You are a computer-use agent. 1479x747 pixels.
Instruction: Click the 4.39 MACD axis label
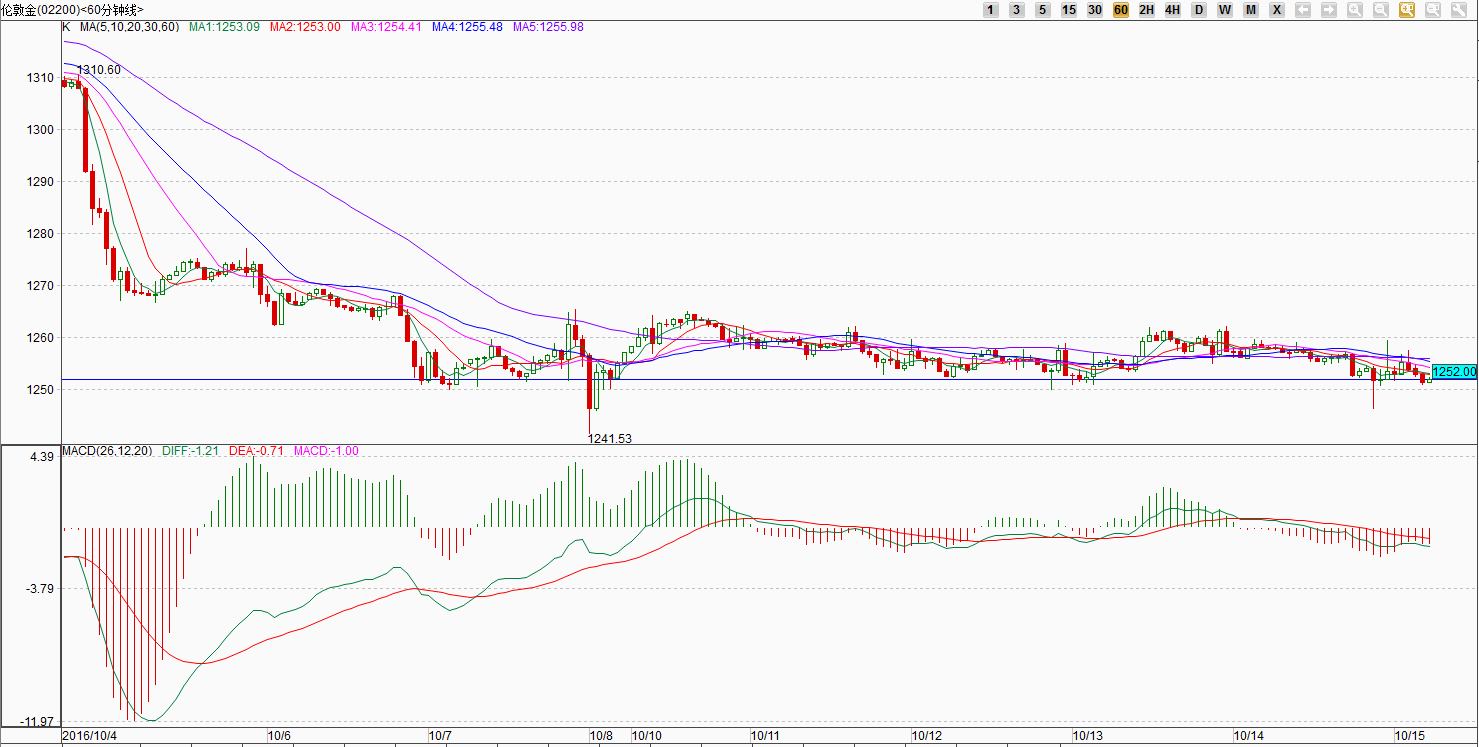41,457
